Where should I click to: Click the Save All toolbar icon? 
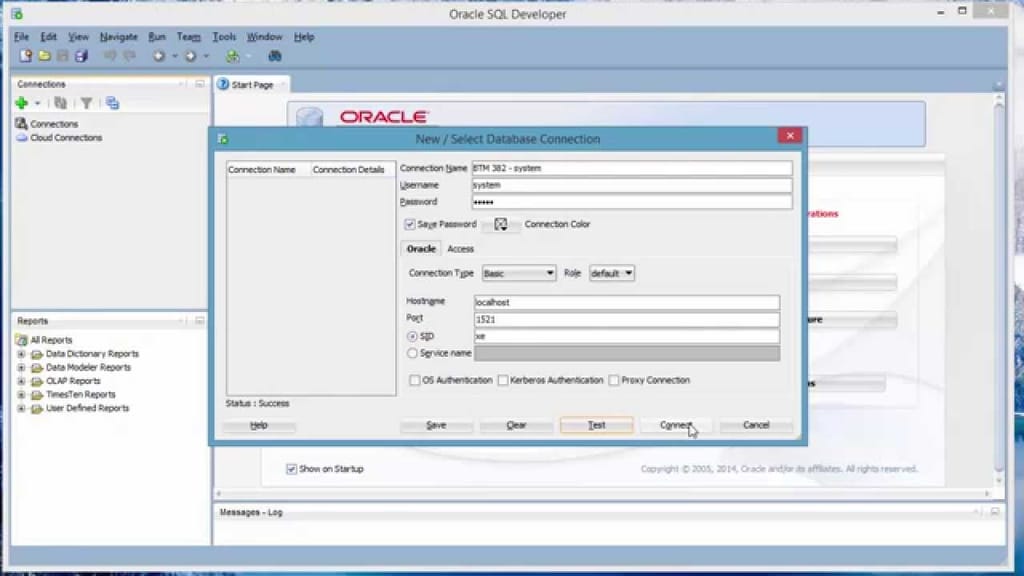(x=83, y=56)
